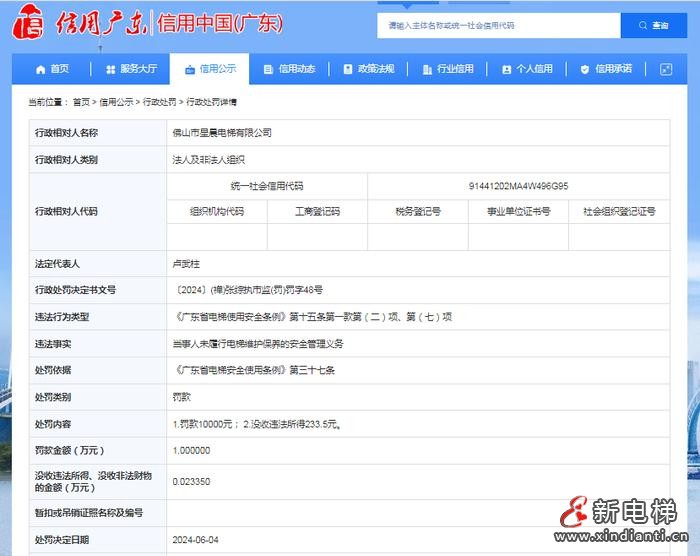This screenshot has height=556, width=700.
Task: Click the icon beside 行业信用
Action: click(x=426, y=69)
